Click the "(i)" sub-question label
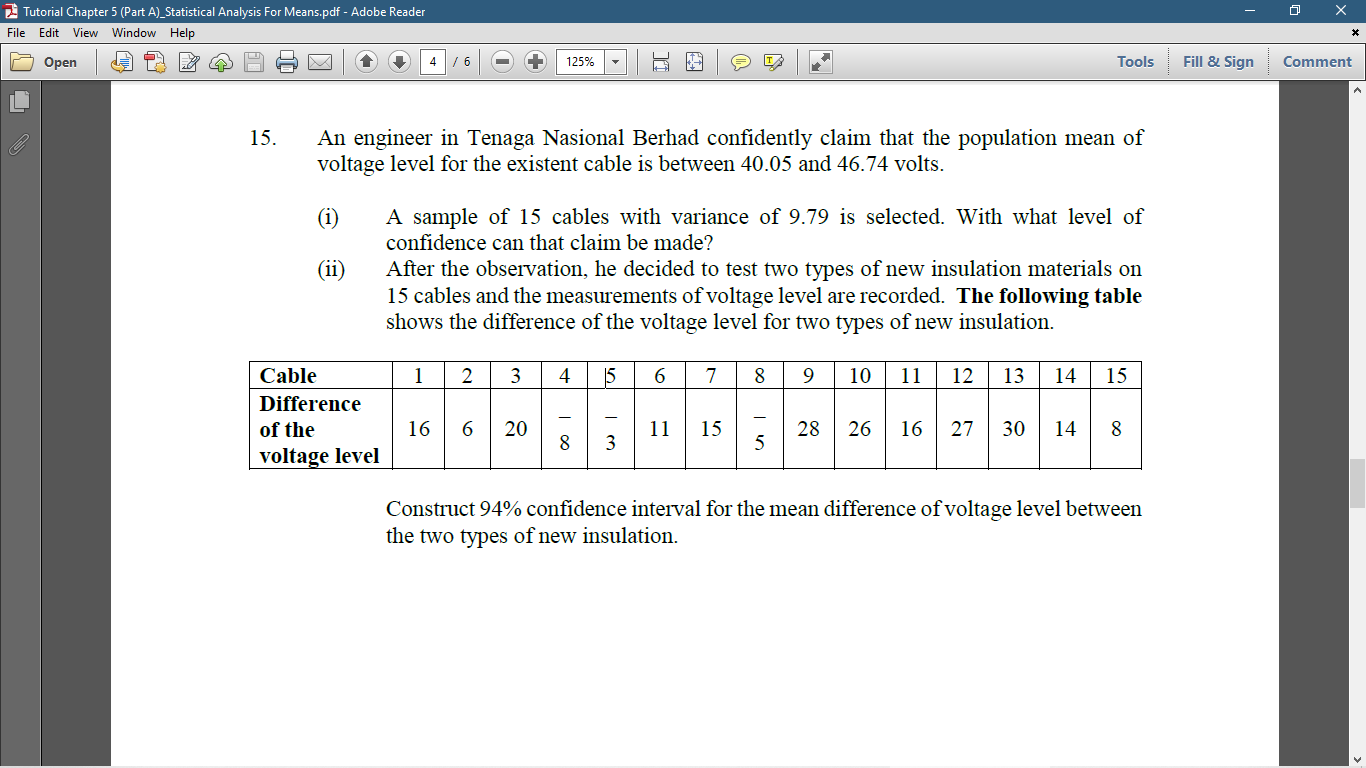This screenshot has width=1366, height=768. pyautogui.click(x=328, y=217)
